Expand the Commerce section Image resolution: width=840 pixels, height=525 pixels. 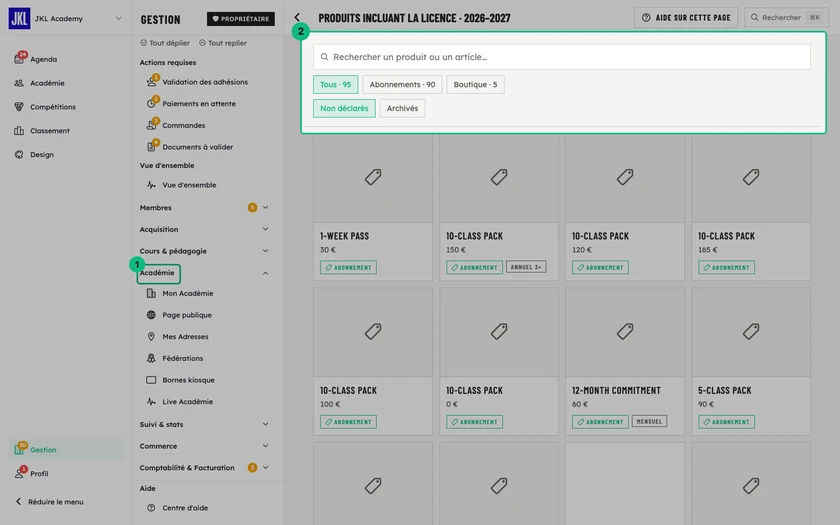(x=265, y=446)
